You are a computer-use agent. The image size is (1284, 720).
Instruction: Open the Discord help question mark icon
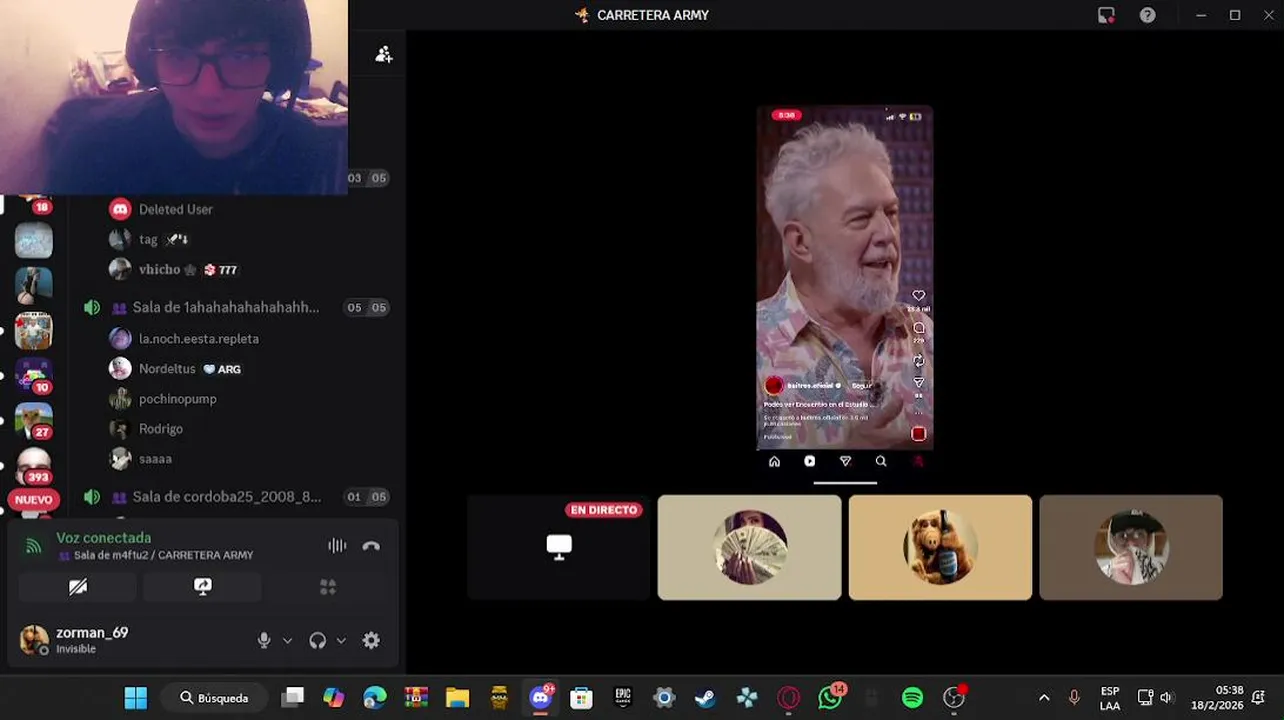(x=1148, y=15)
